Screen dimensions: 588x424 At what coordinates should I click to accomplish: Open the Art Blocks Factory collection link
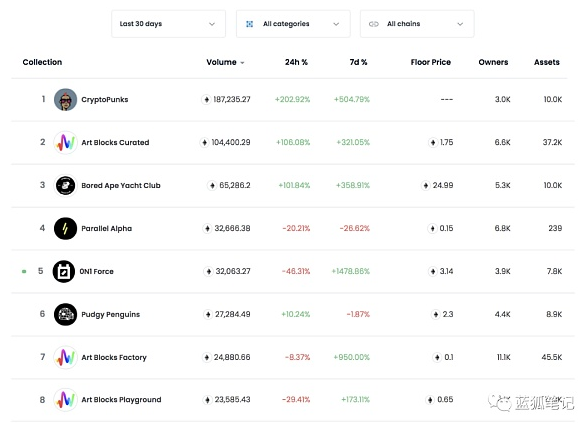click(114, 357)
